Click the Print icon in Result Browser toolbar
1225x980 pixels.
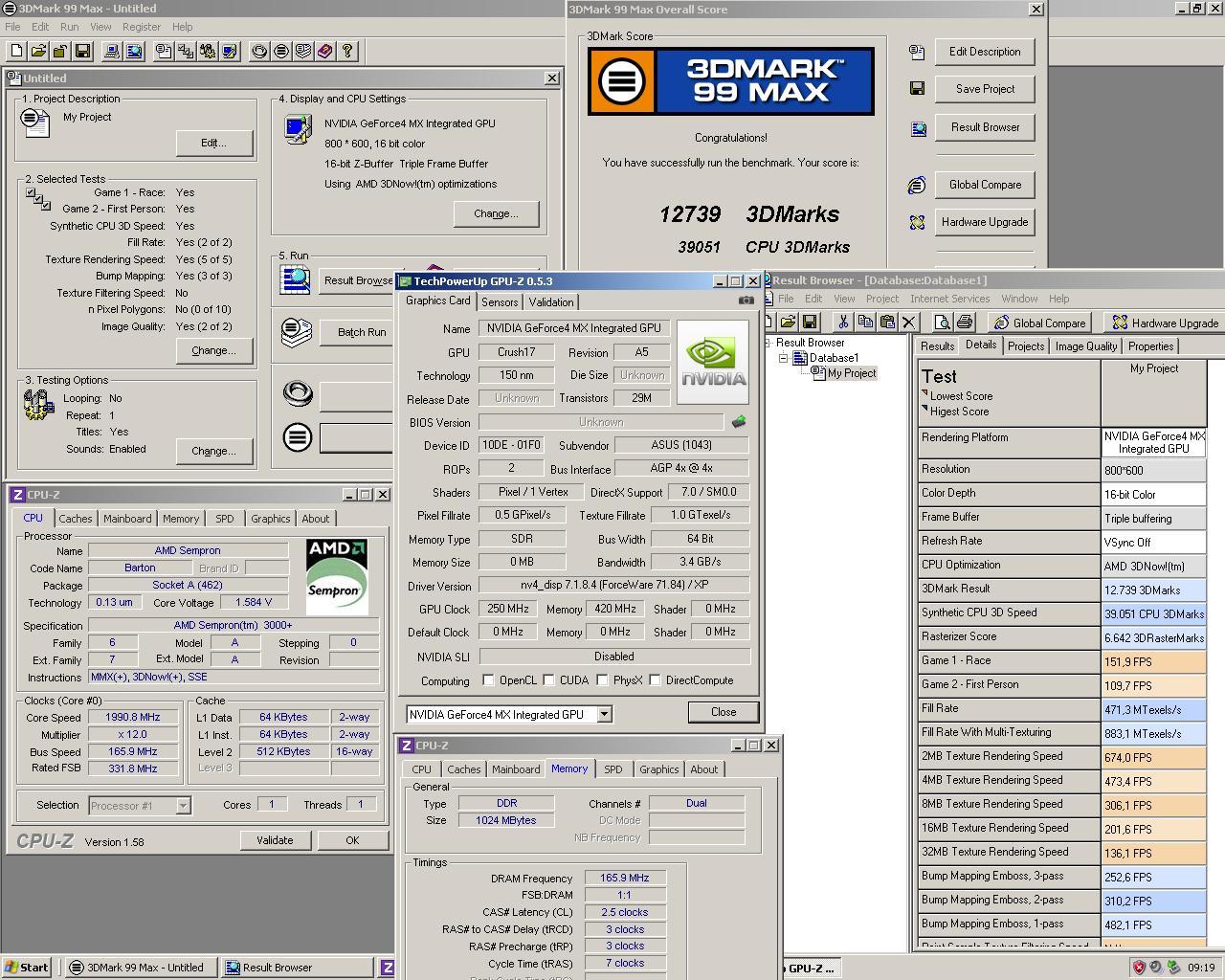(964, 323)
